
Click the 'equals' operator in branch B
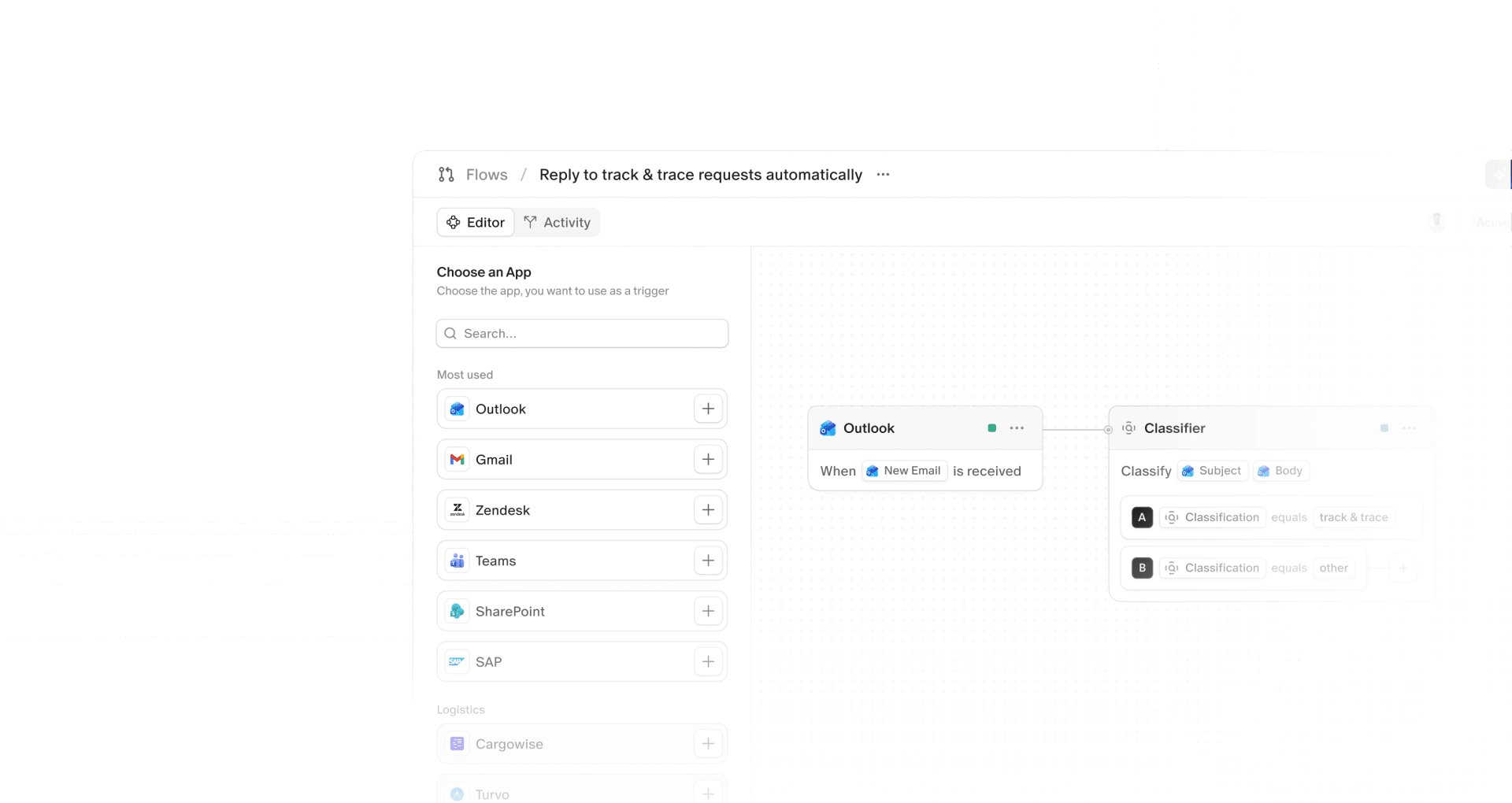tap(1289, 568)
